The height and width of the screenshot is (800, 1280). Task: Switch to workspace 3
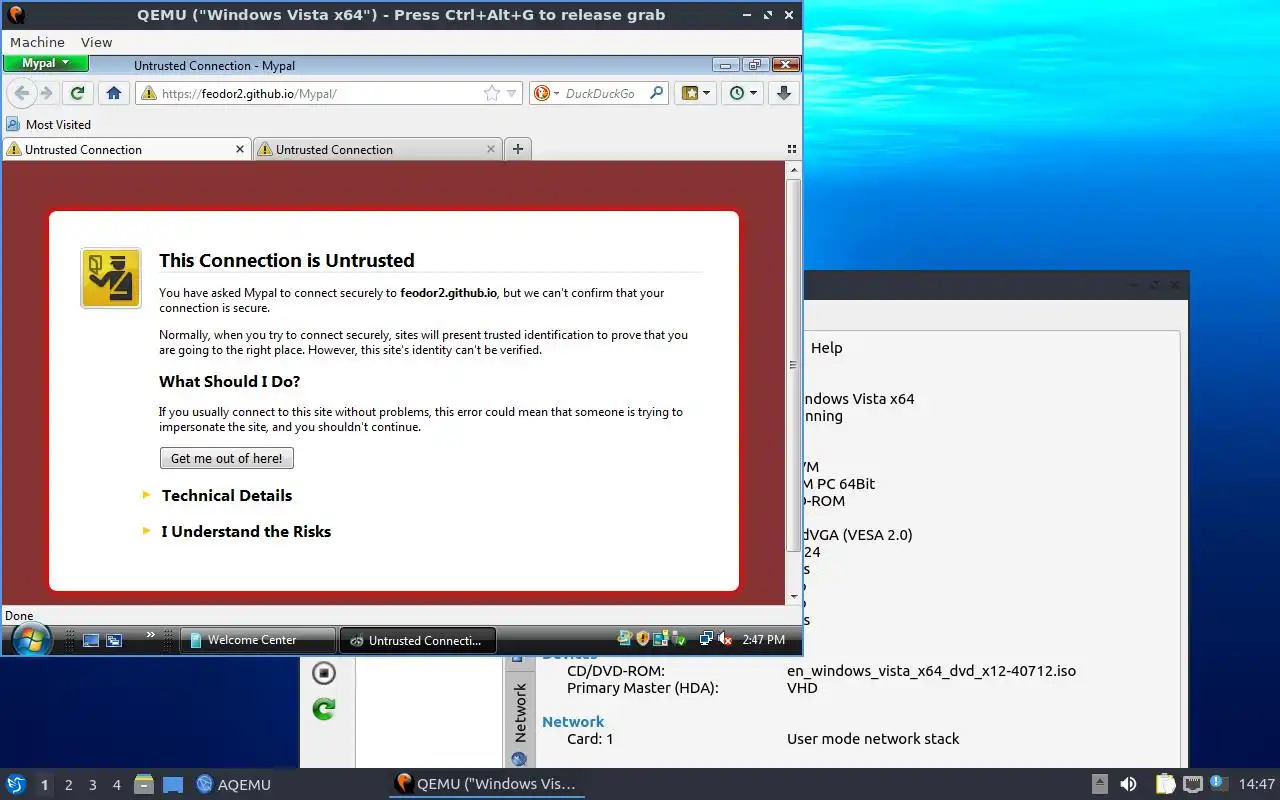[x=93, y=785]
